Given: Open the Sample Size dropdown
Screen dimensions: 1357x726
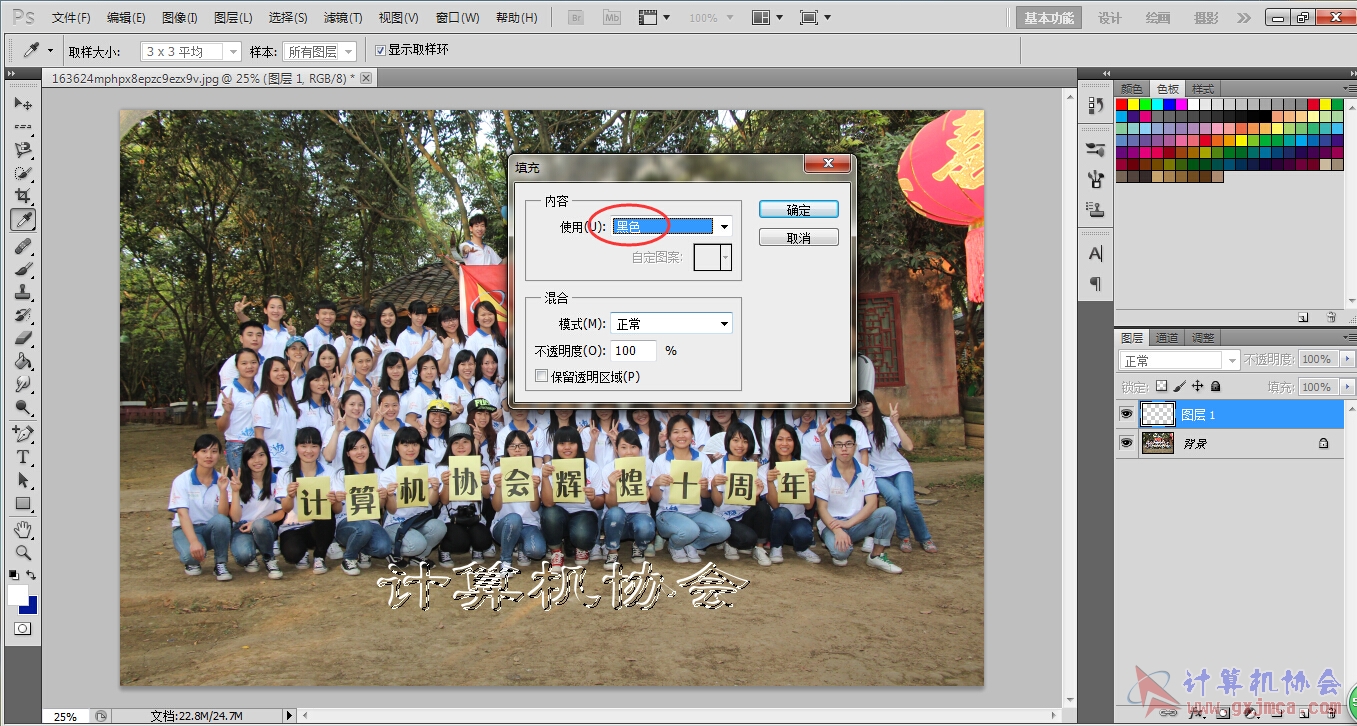Looking at the screenshot, I should point(191,51).
